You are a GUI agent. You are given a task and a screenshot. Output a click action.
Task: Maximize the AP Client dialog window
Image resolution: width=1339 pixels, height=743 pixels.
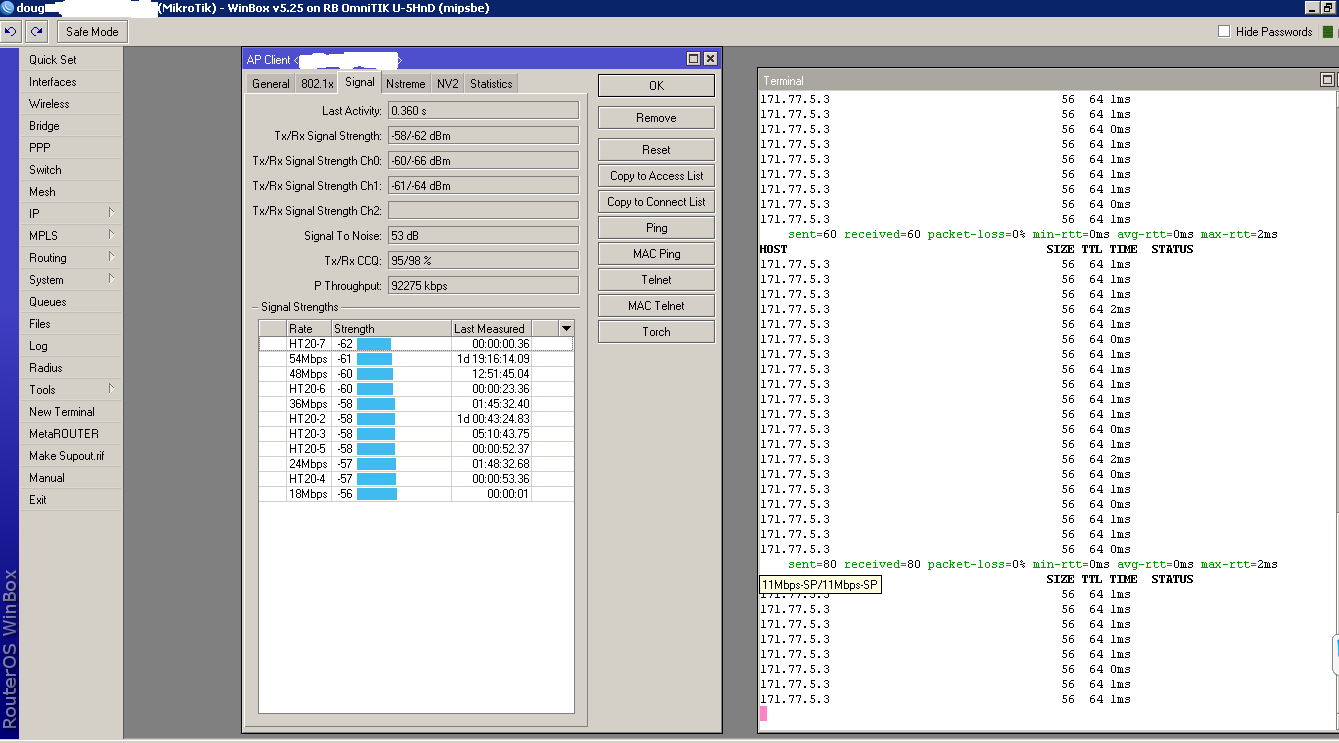[693, 59]
